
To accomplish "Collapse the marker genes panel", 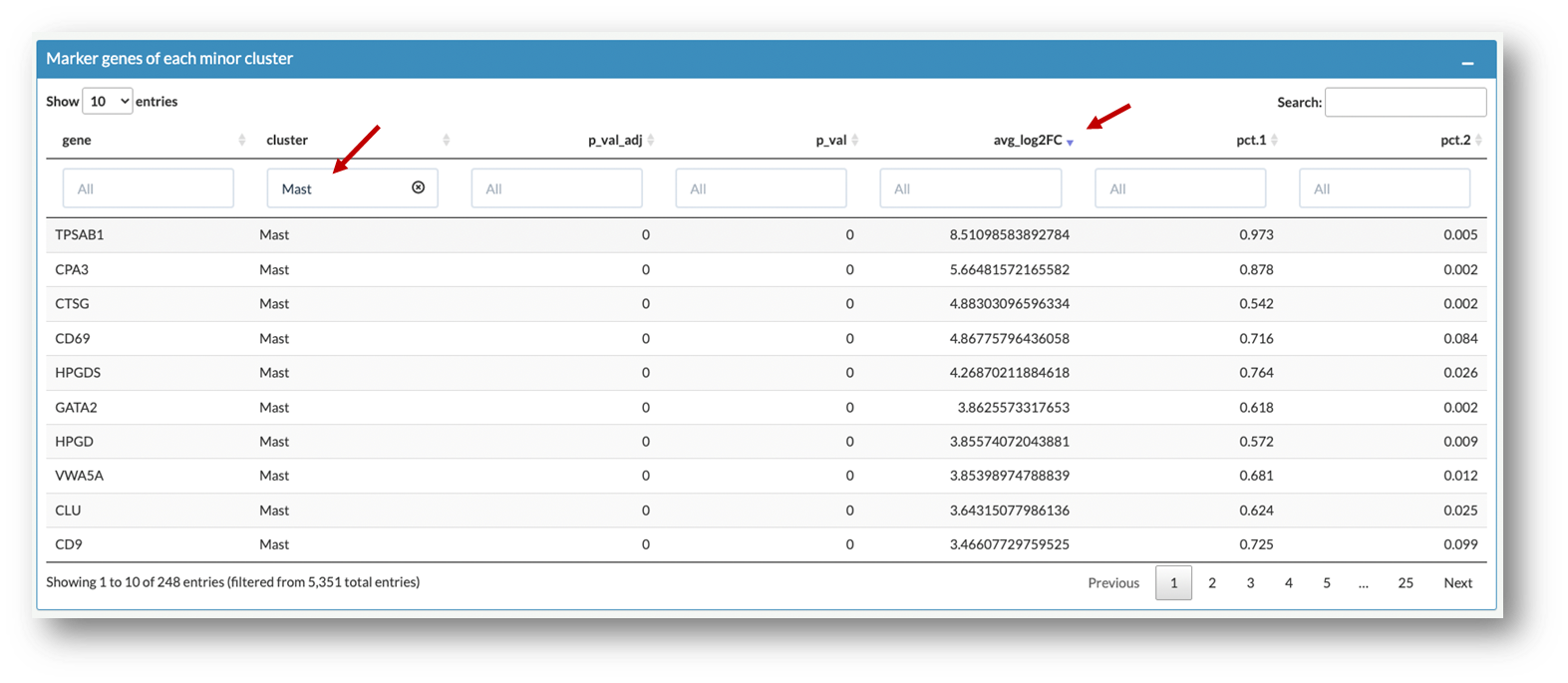I will 1467,63.
